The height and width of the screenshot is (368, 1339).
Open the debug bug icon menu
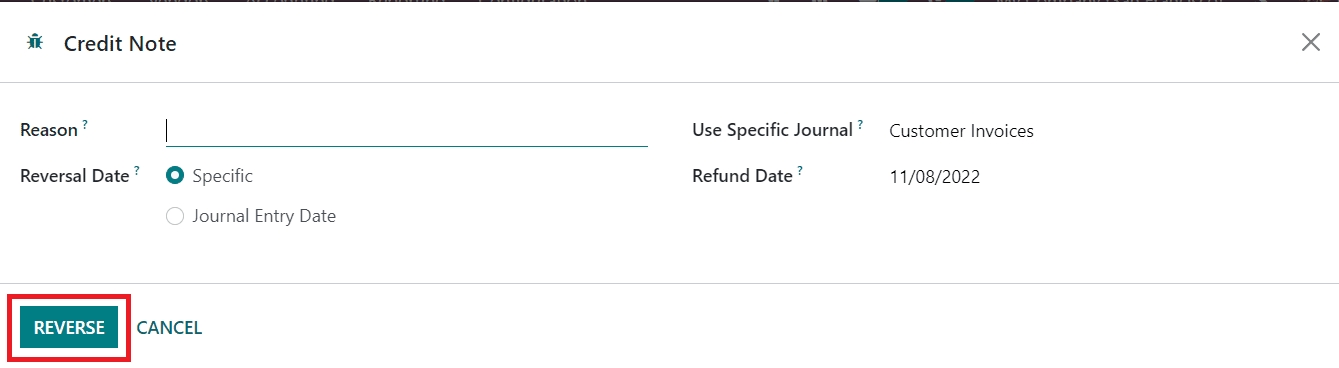(35, 42)
